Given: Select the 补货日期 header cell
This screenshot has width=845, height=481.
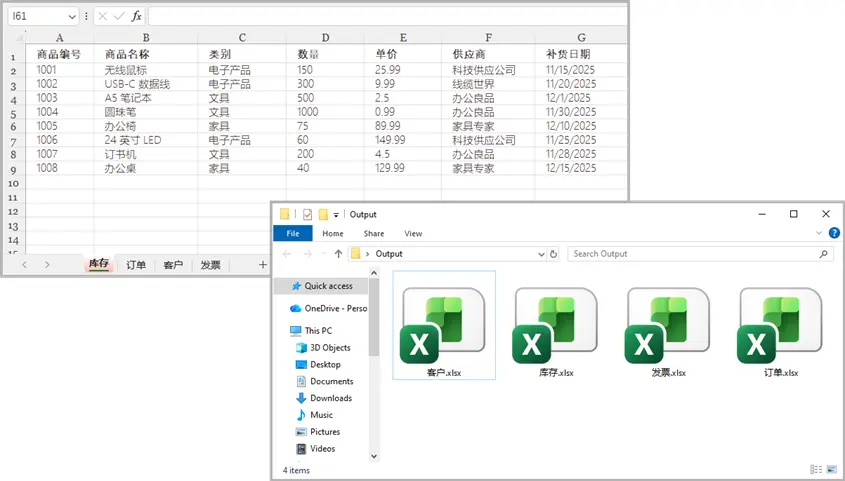Looking at the screenshot, I should point(581,54).
